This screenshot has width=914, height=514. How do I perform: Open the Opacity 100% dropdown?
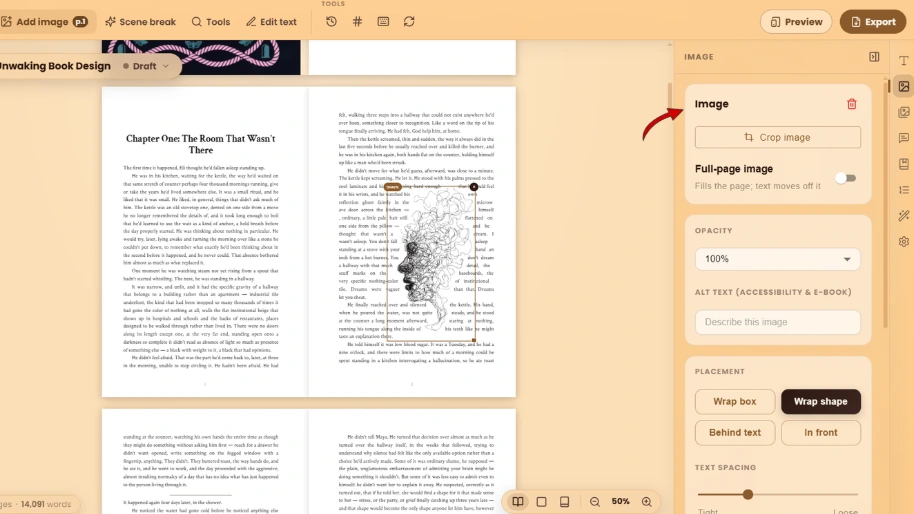(x=777, y=259)
